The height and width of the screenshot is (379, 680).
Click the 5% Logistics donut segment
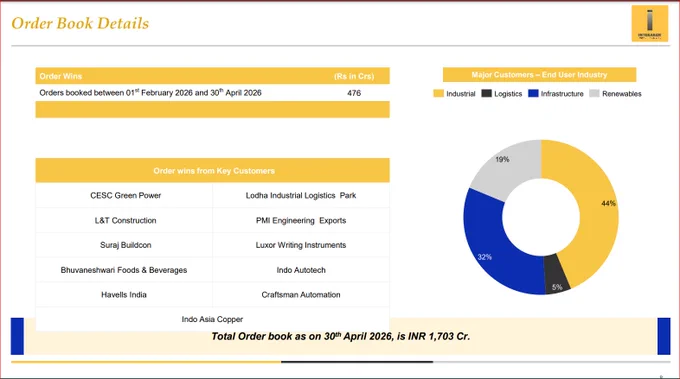tap(556, 275)
